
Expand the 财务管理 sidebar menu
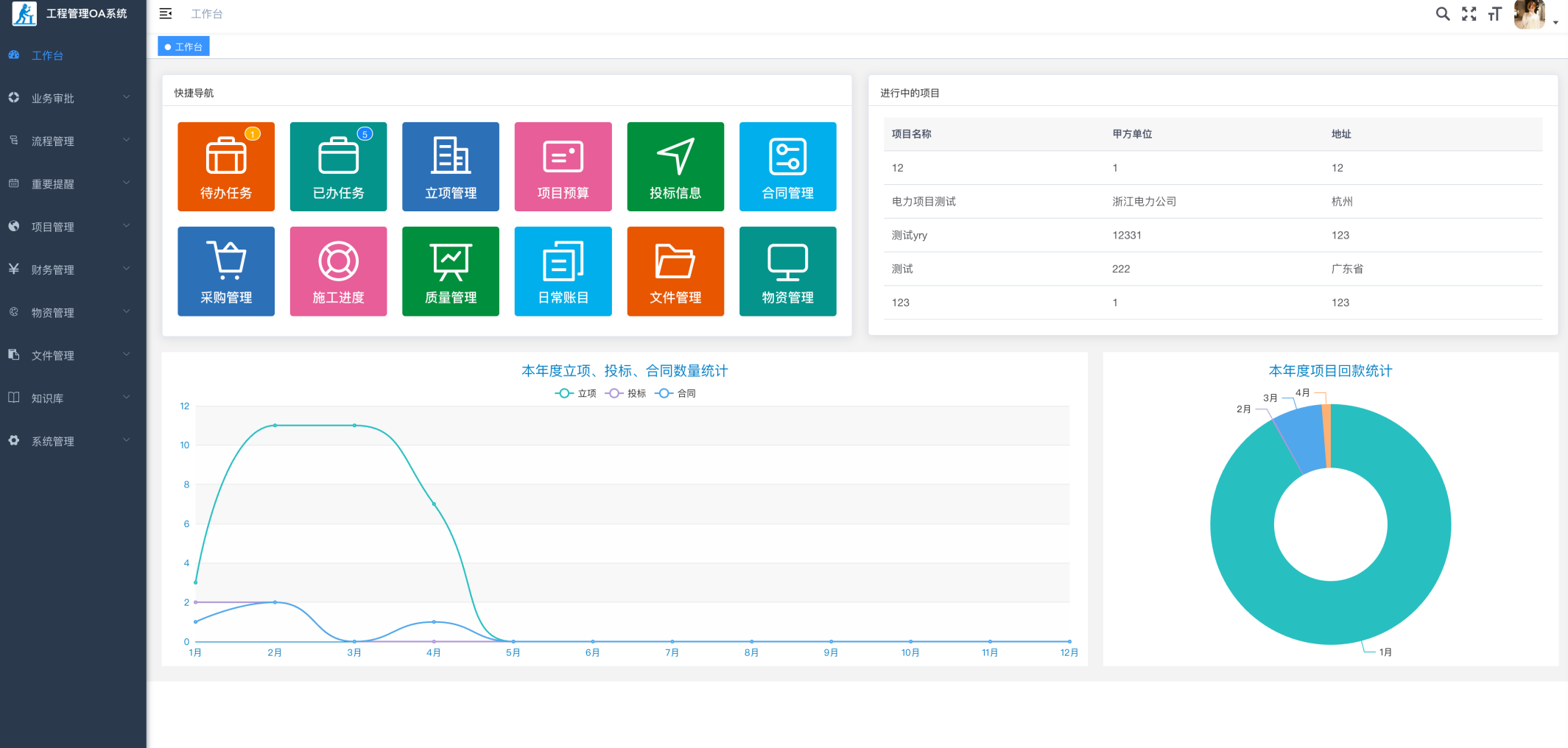(72, 269)
